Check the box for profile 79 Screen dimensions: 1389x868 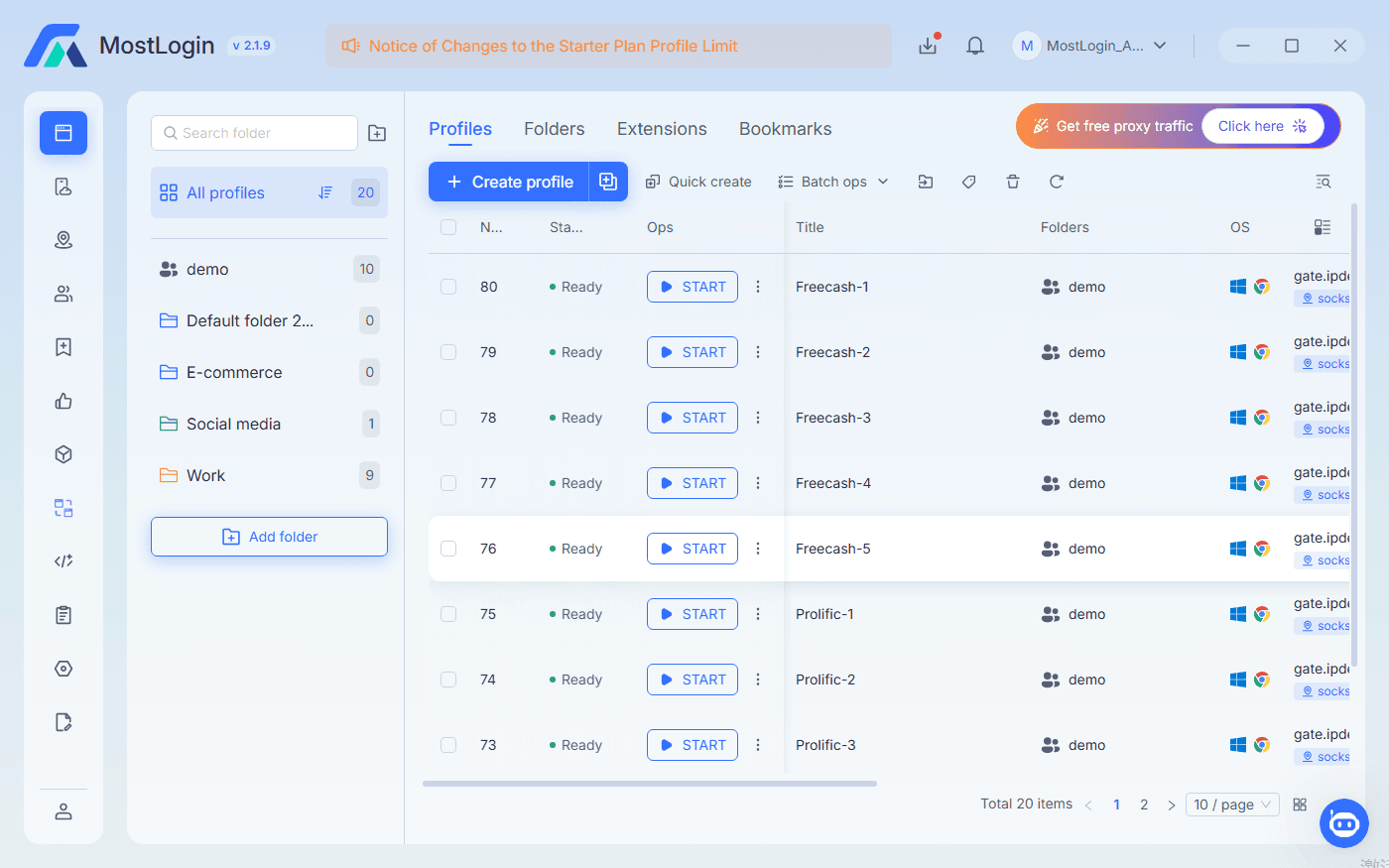pyautogui.click(x=448, y=352)
